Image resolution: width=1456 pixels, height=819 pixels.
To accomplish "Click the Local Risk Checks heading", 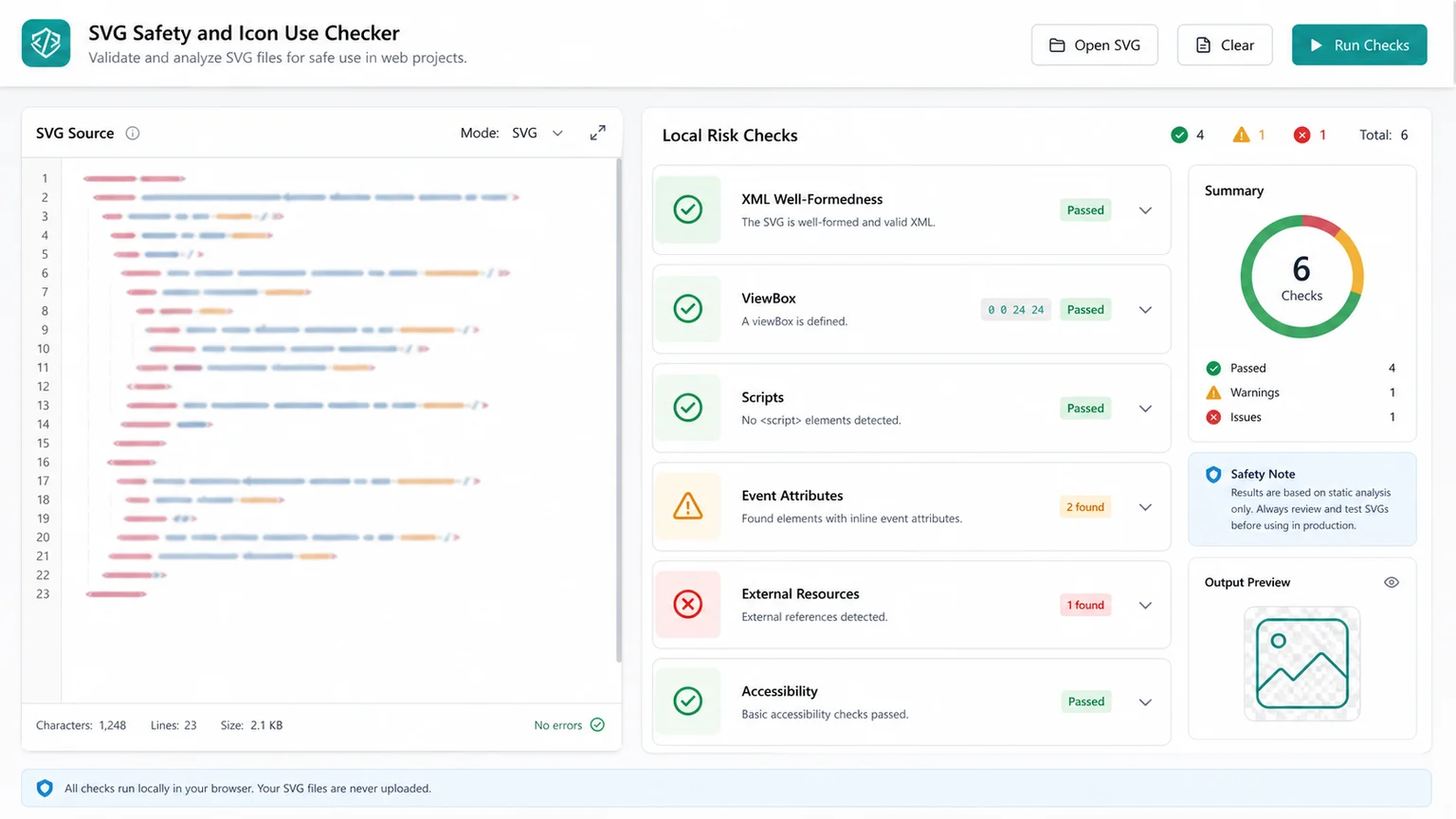I will (x=730, y=136).
